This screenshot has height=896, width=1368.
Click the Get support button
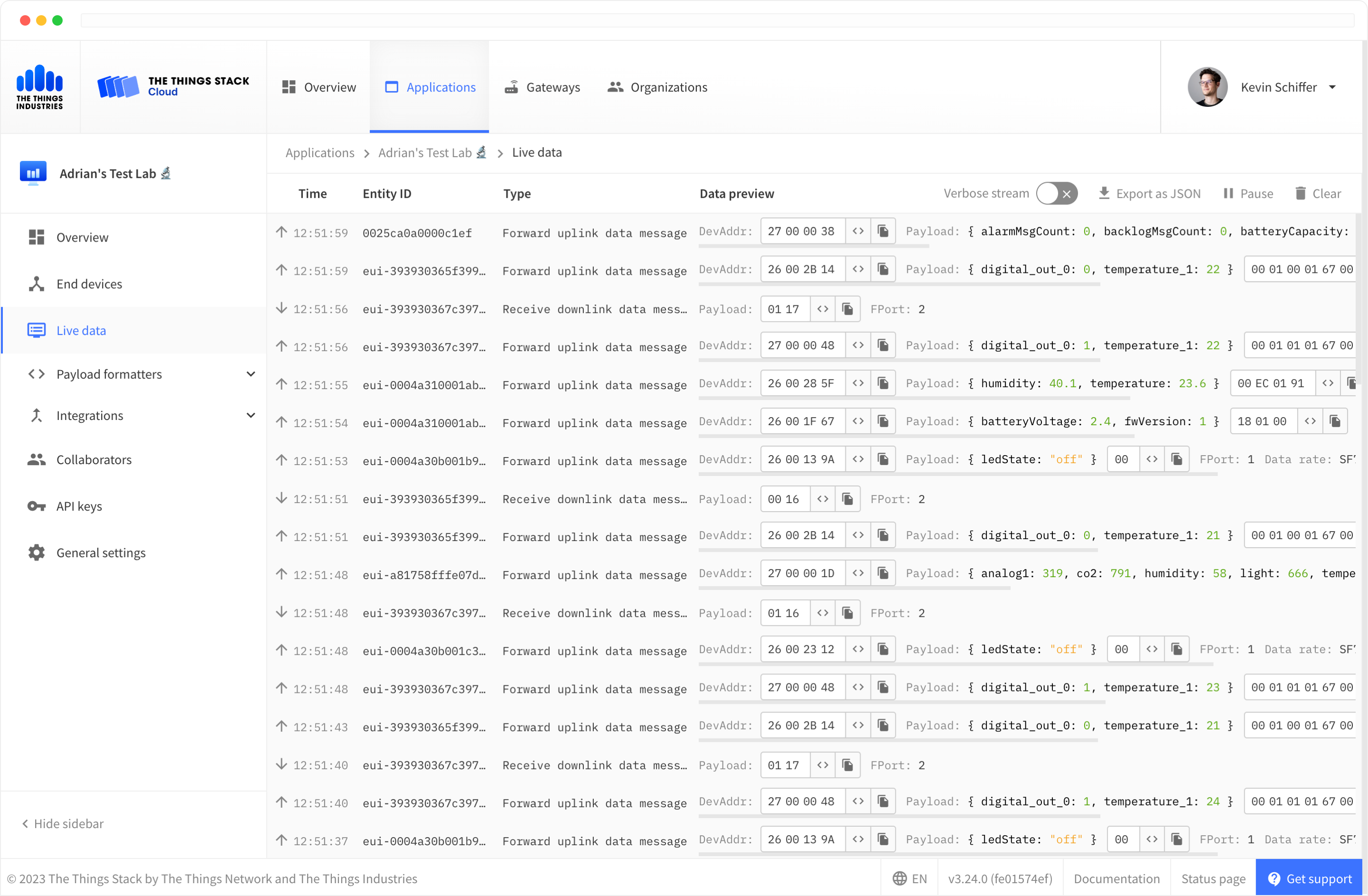coord(1309,879)
